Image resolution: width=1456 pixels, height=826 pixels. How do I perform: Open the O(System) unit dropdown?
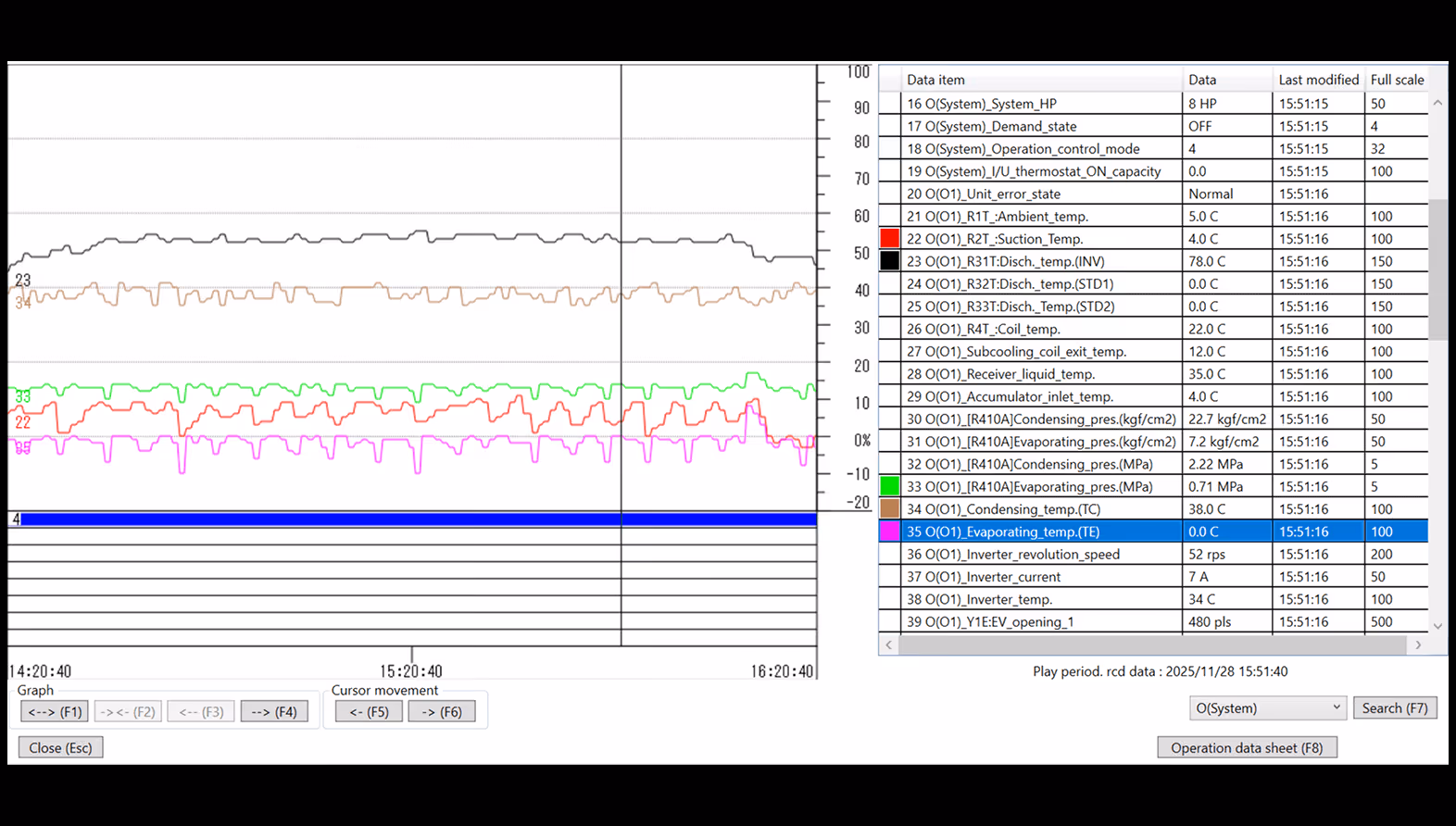point(1266,708)
